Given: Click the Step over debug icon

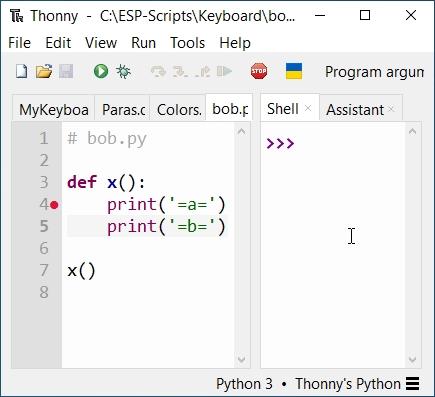Looking at the screenshot, I should coord(158,71).
